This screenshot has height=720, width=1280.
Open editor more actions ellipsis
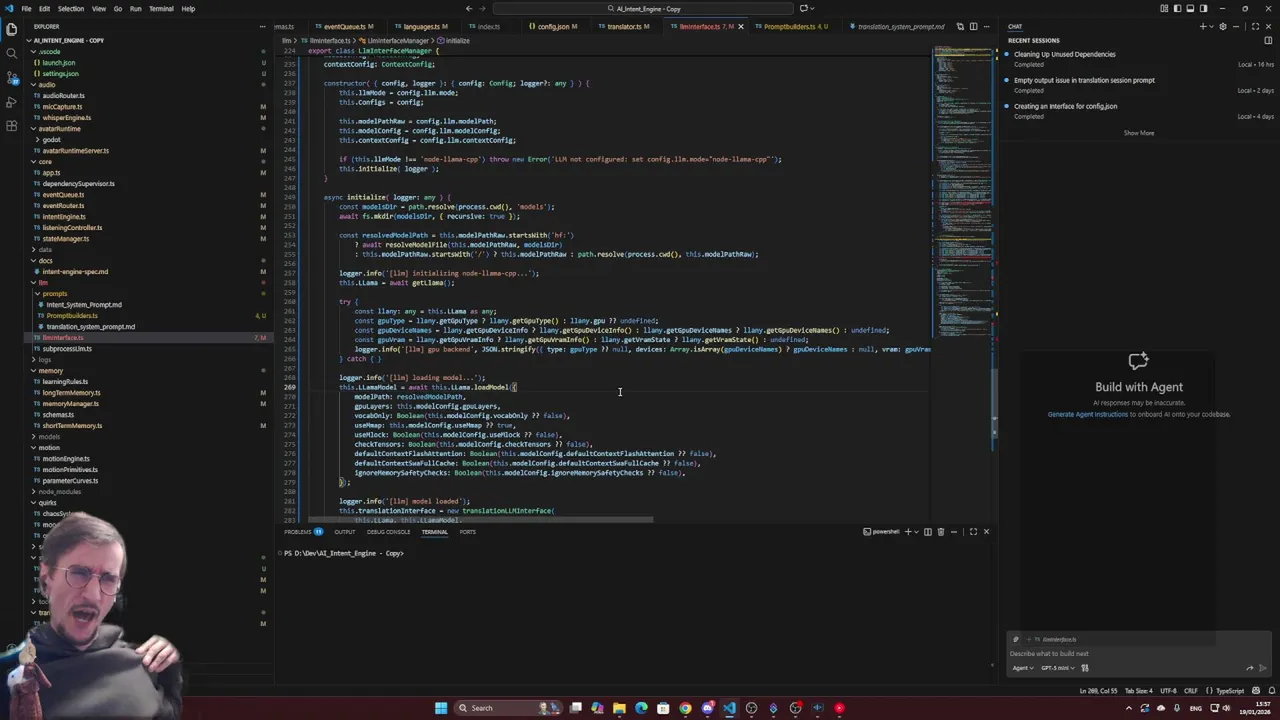[986, 26]
